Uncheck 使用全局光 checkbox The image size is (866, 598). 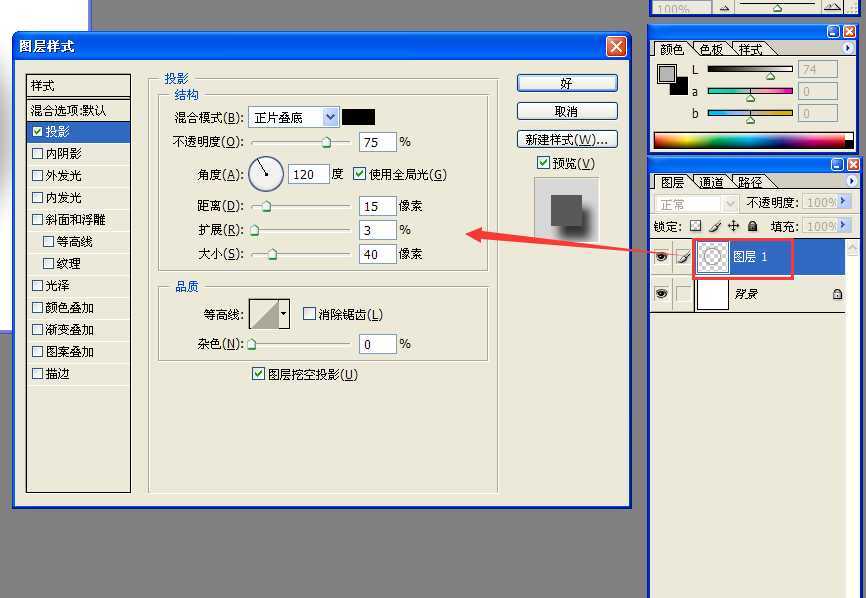coord(360,174)
